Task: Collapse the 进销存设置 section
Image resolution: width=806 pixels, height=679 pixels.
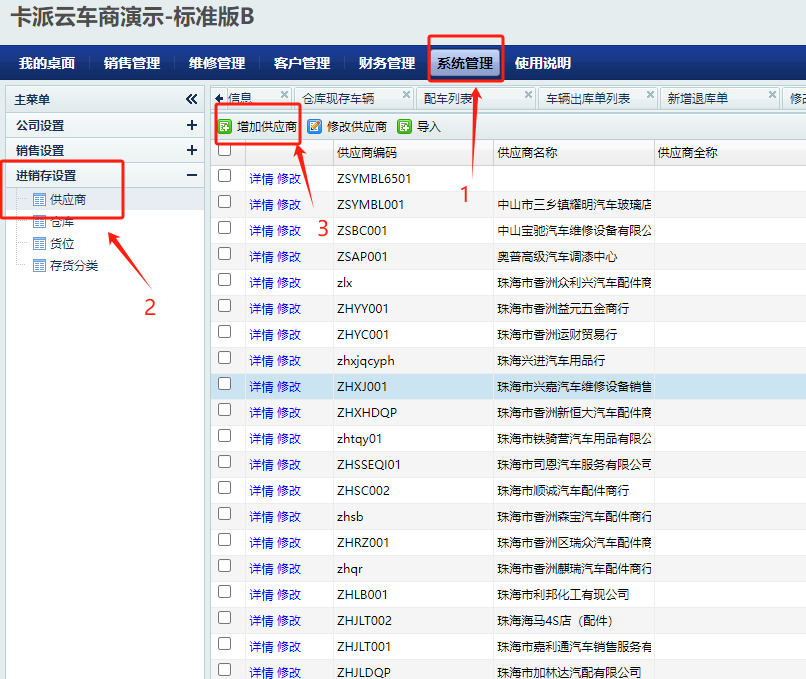Action: [x=191, y=175]
